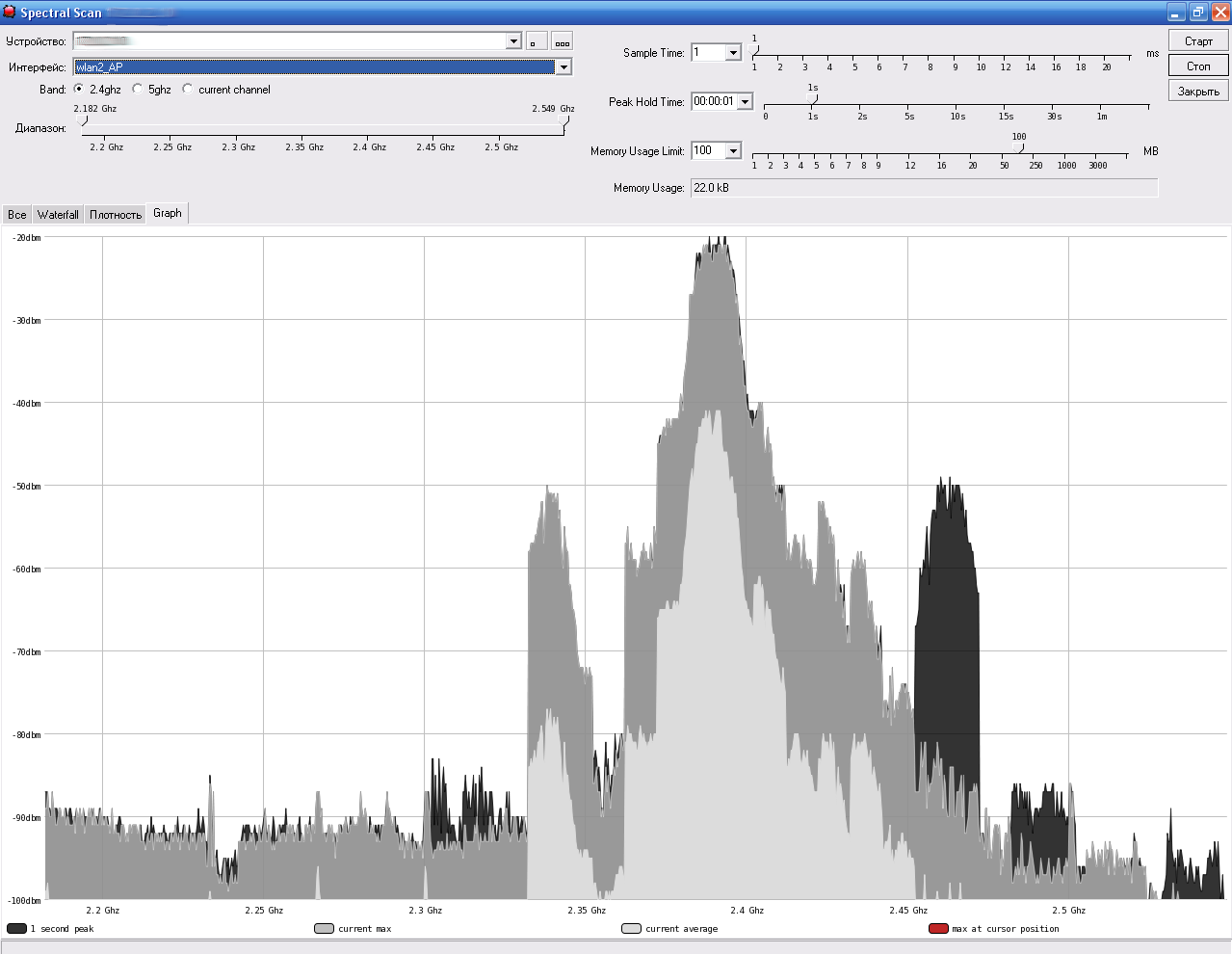
Task: Click the 'current average' legend swatch
Action: pyautogui.click(x=631, y=929)
